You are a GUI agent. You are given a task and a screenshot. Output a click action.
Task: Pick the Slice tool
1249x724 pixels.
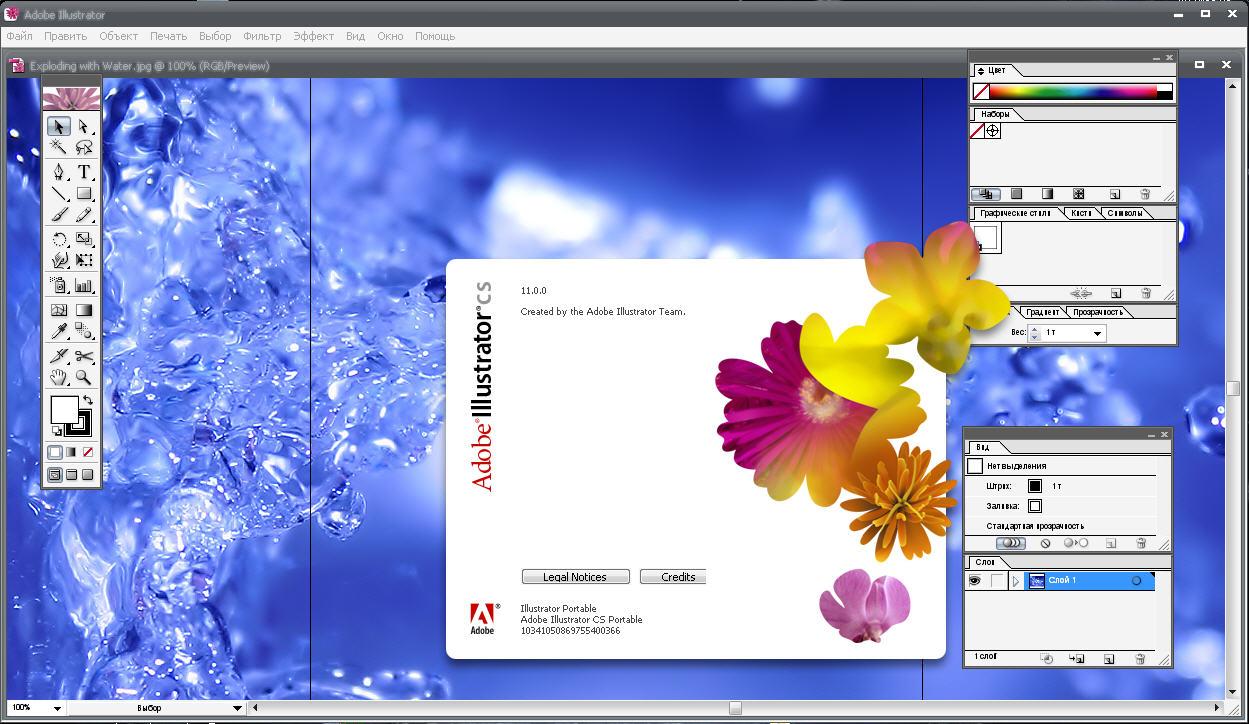(x=59, y=356)
